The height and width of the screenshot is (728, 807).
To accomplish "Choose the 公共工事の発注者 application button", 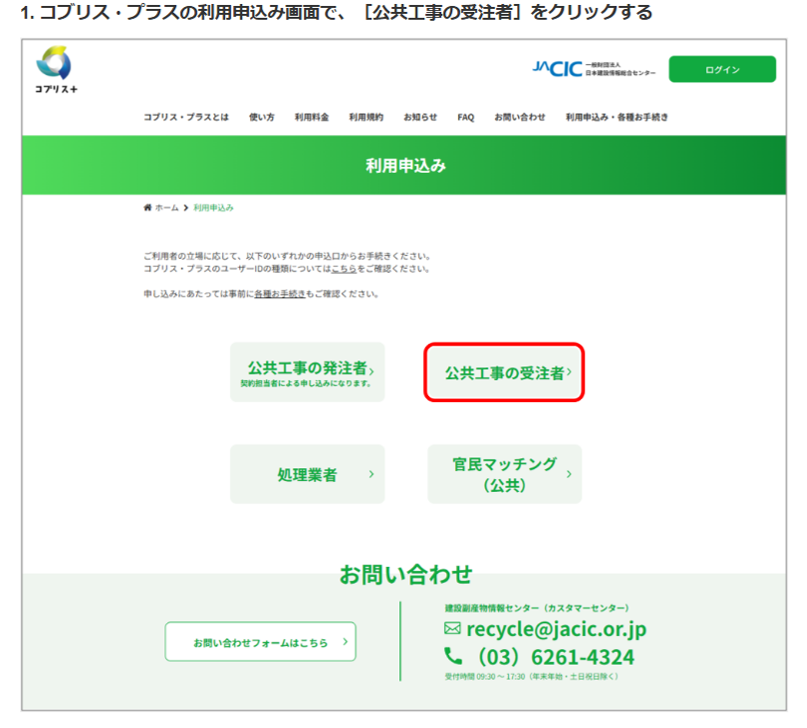I will pyautogui.click(x=307, y=373).
